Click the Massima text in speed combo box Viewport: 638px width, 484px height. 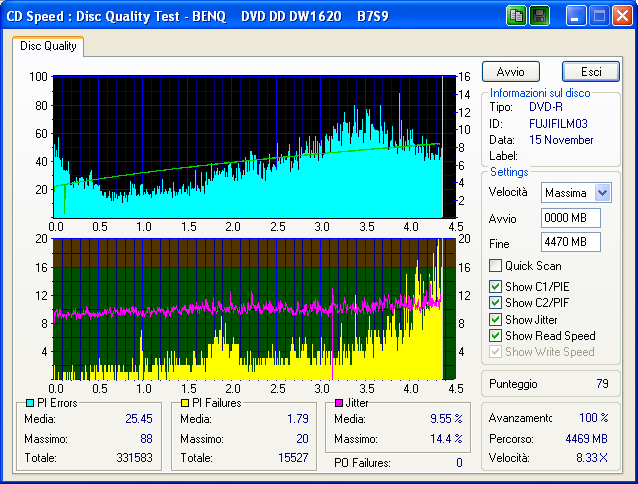coord(566,193)
